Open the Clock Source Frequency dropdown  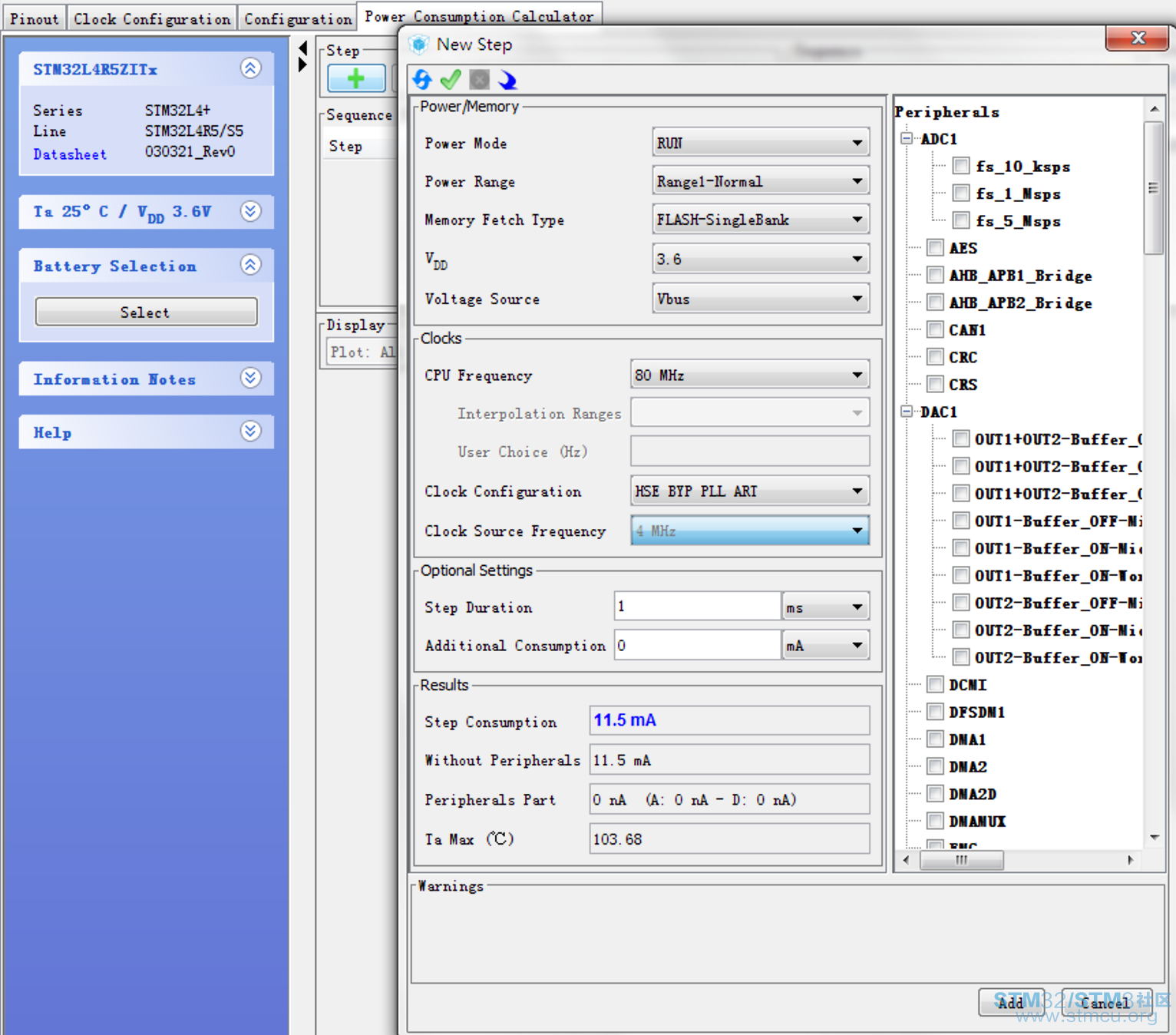(750, 531)
